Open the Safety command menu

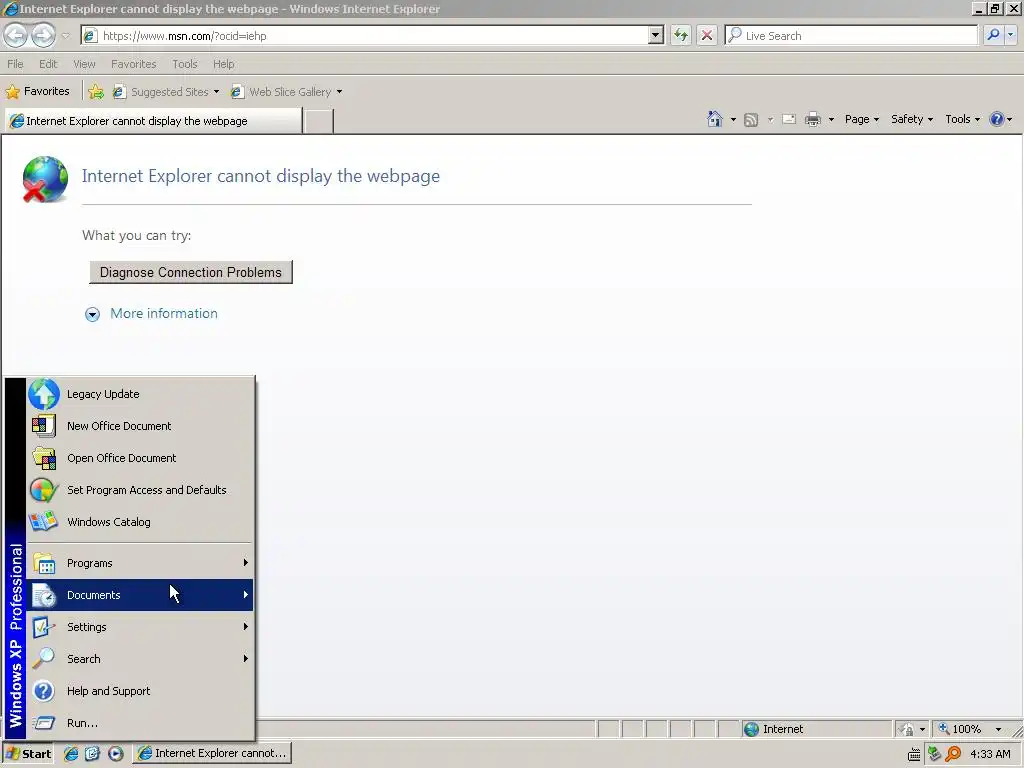pos(912,120)
